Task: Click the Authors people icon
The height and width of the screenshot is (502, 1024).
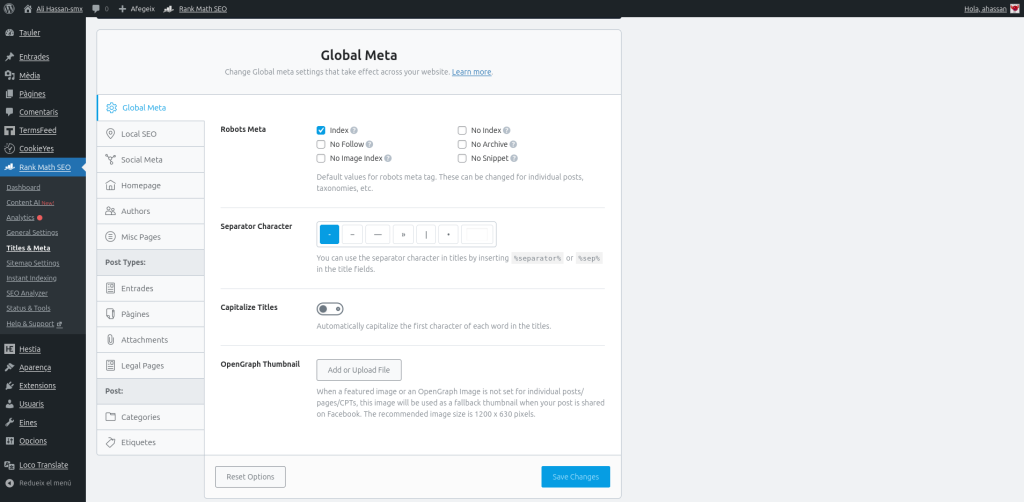Action: [110, 211]
